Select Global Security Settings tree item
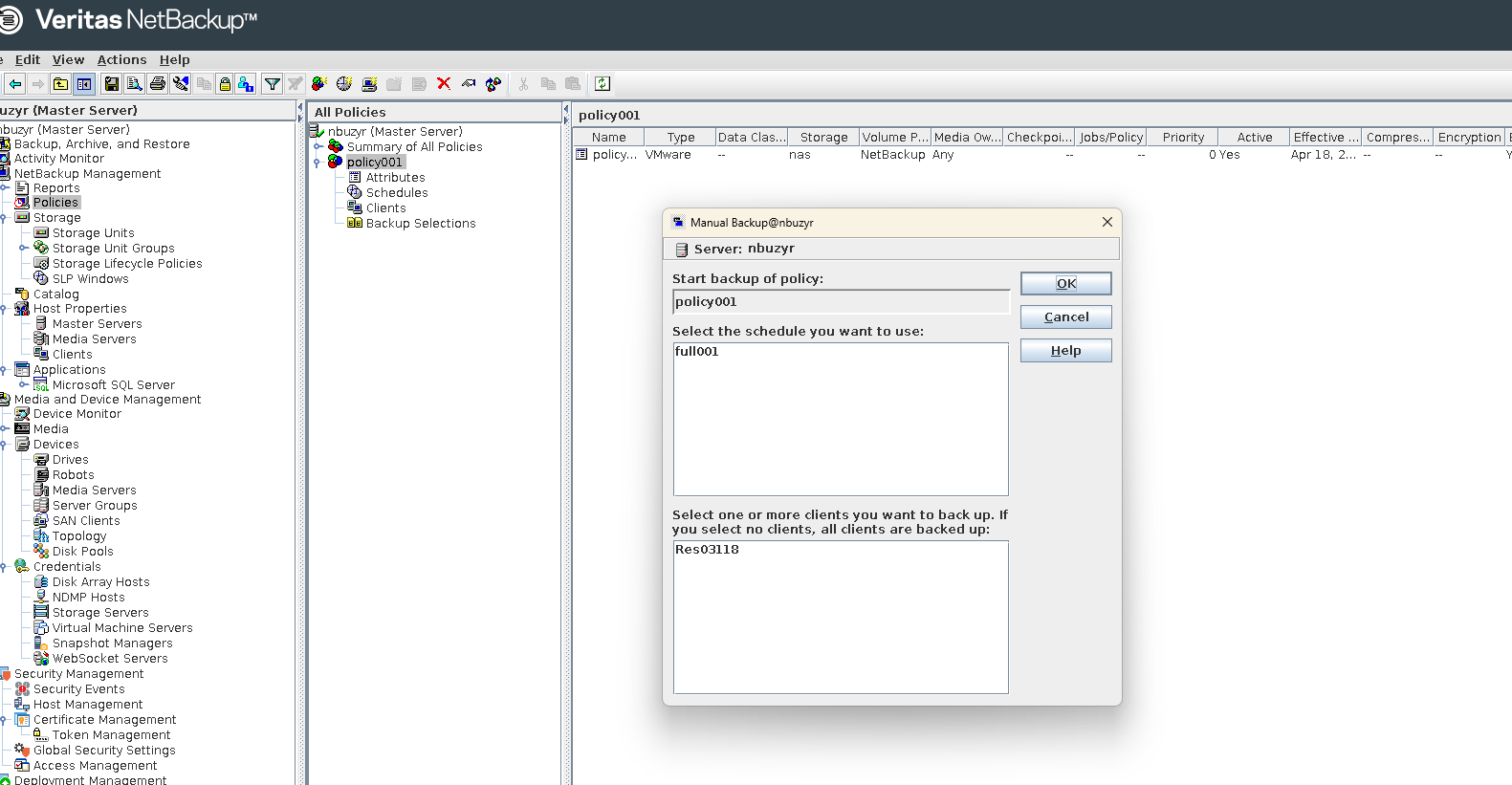 pyautogui.click(x=104, y=751)
